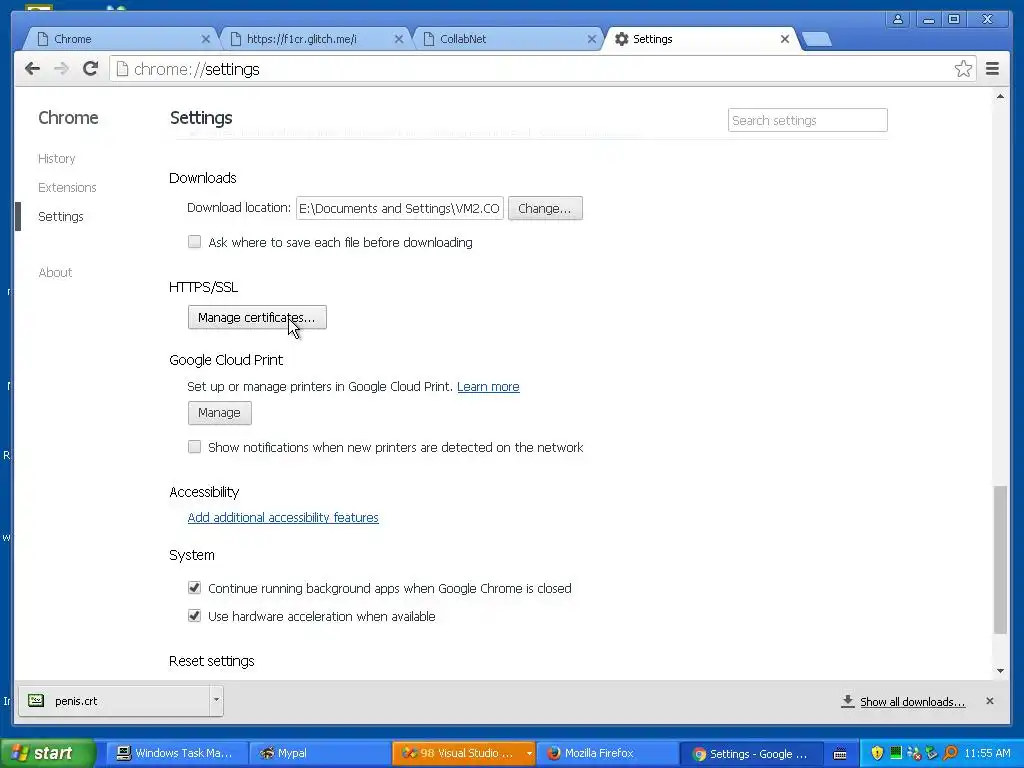Click the download location path field
Image resolution: width=1024 pixels, height=768 pixels.
(x=400, y=208)
